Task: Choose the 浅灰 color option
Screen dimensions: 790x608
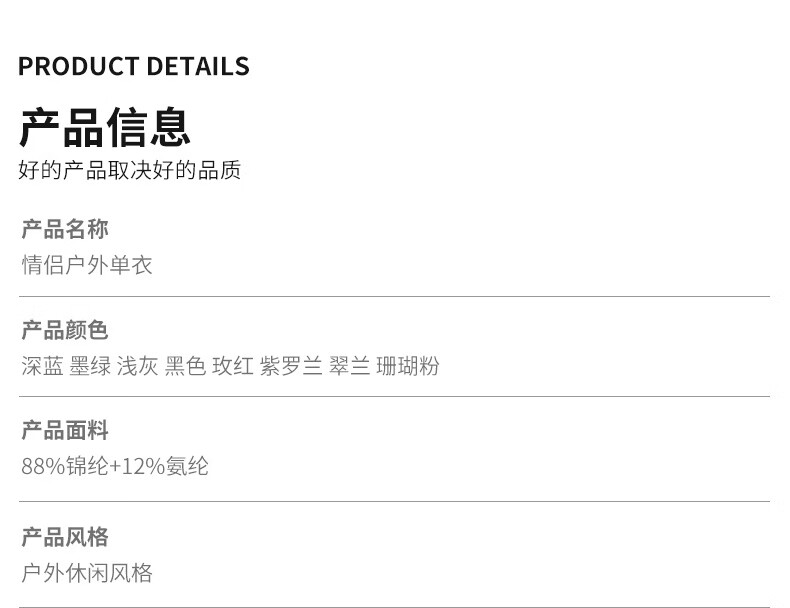Action: click(138, 366)
